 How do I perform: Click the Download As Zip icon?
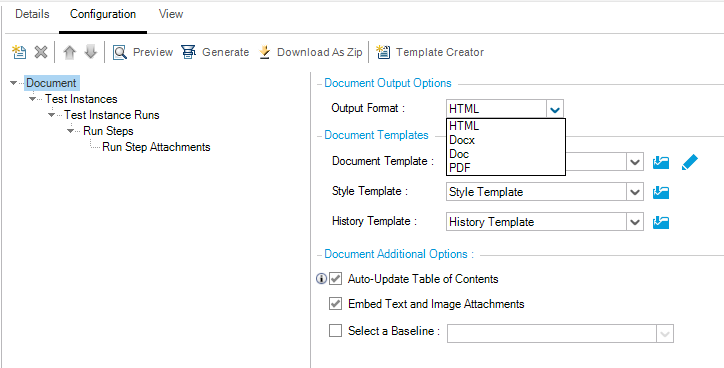coord(265,52)
